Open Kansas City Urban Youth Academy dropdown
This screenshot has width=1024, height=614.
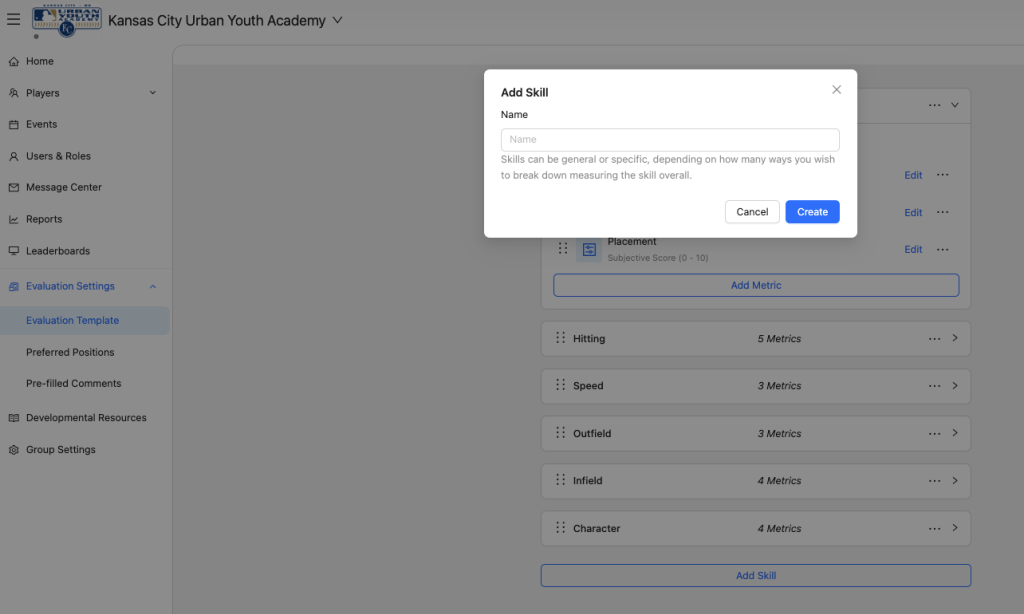point(337,20)
